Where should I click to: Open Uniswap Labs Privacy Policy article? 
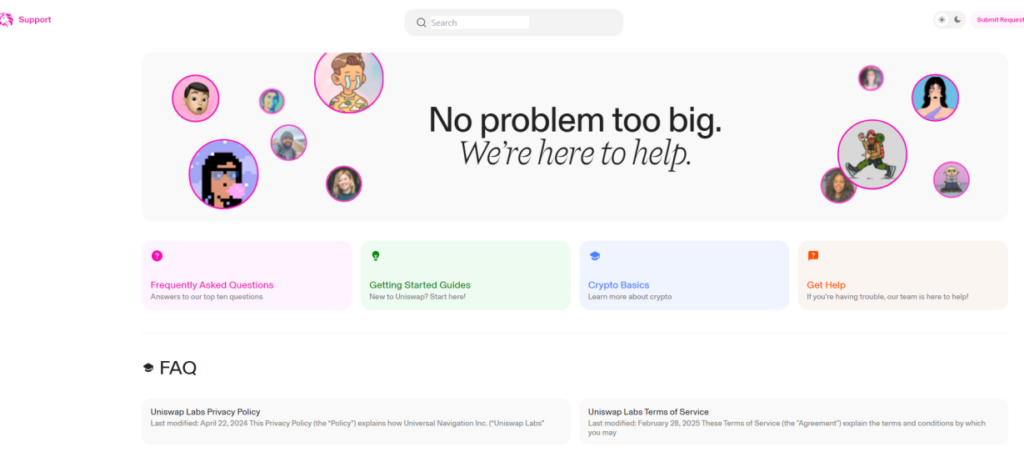pos(356,421)
